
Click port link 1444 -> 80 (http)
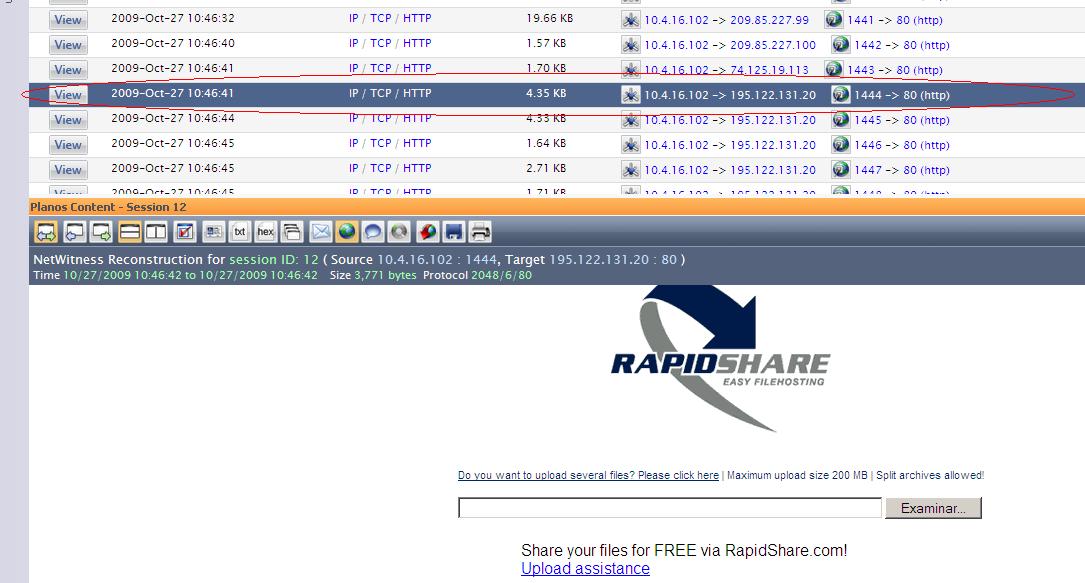pyautogui.click(x=902, y=95)
